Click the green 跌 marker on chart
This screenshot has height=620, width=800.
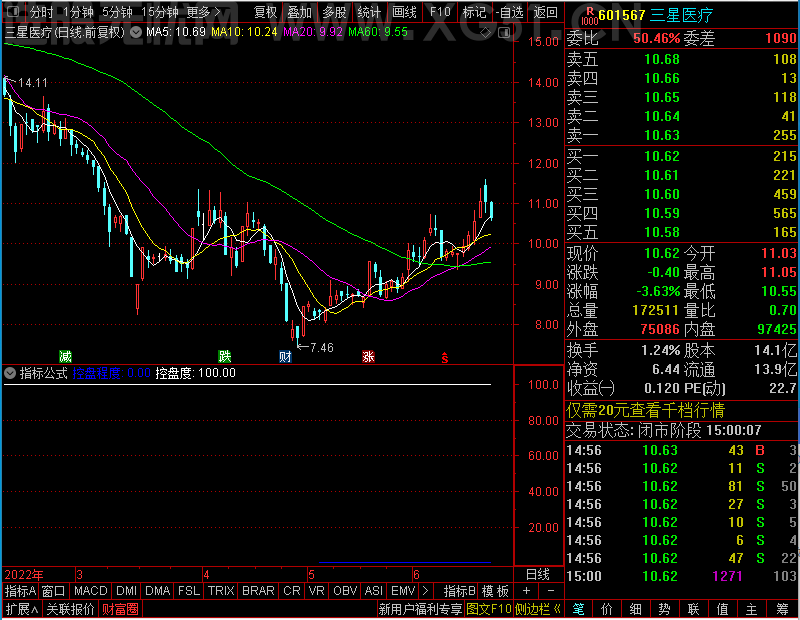tap(224, 356)
